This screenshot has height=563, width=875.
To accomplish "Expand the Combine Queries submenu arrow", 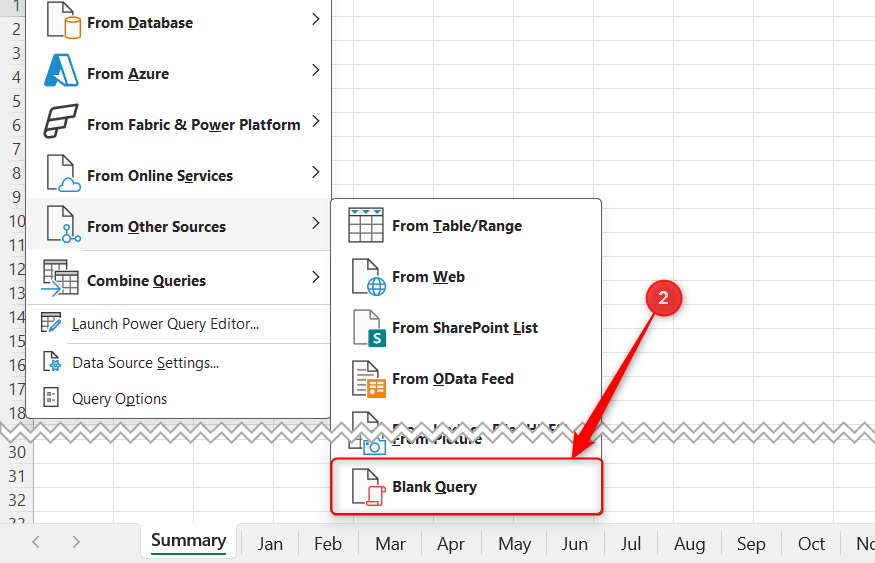I will [316, 277].
